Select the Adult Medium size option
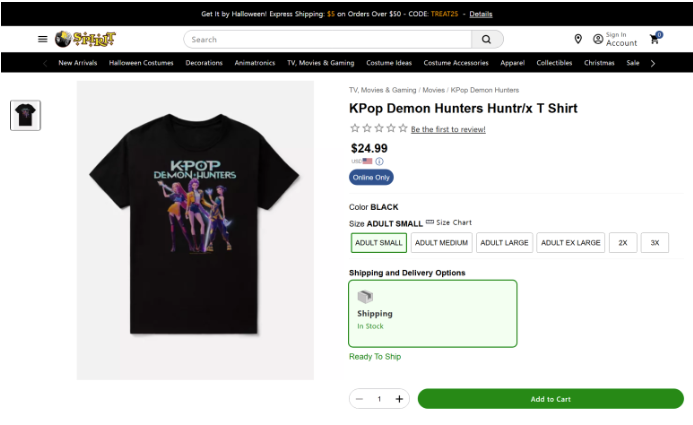 [x=441, y=243]
